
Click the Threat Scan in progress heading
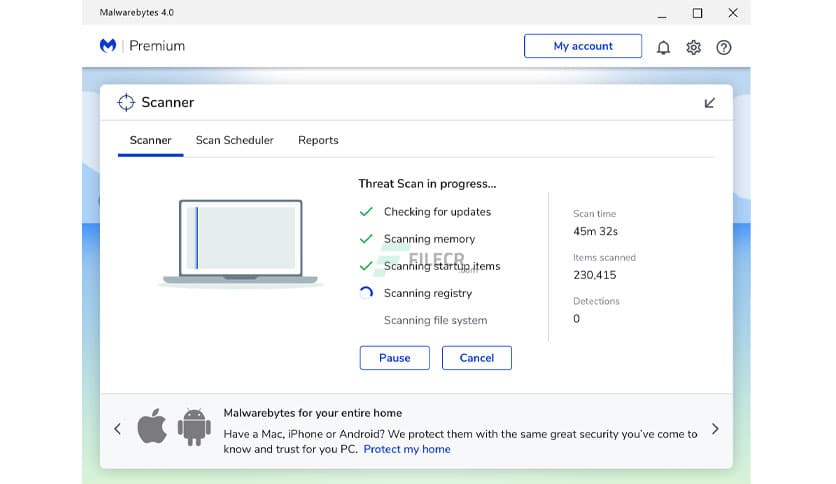pos(427,184)
